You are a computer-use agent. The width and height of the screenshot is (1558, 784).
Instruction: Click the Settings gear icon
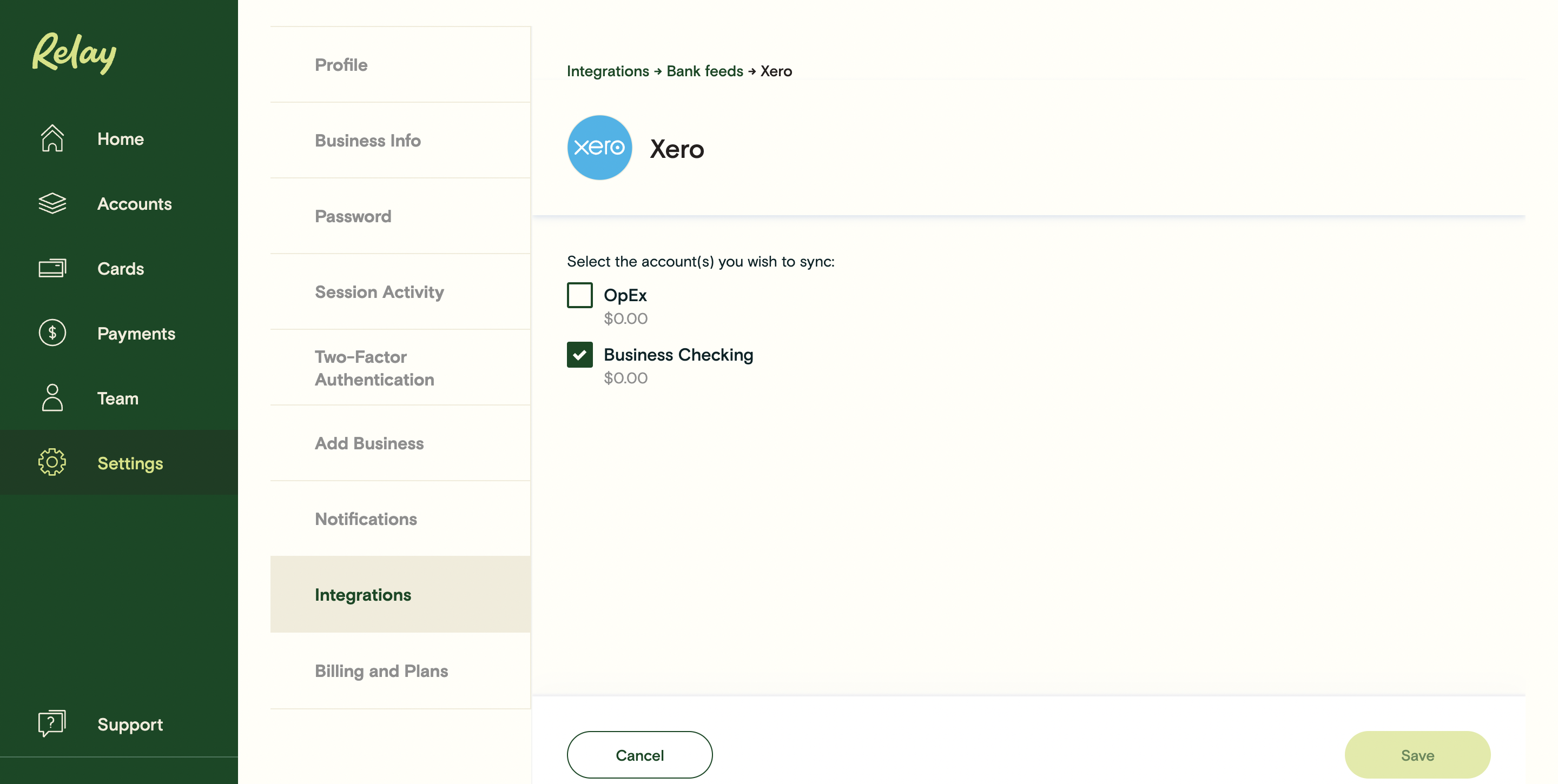click(52, 462)
